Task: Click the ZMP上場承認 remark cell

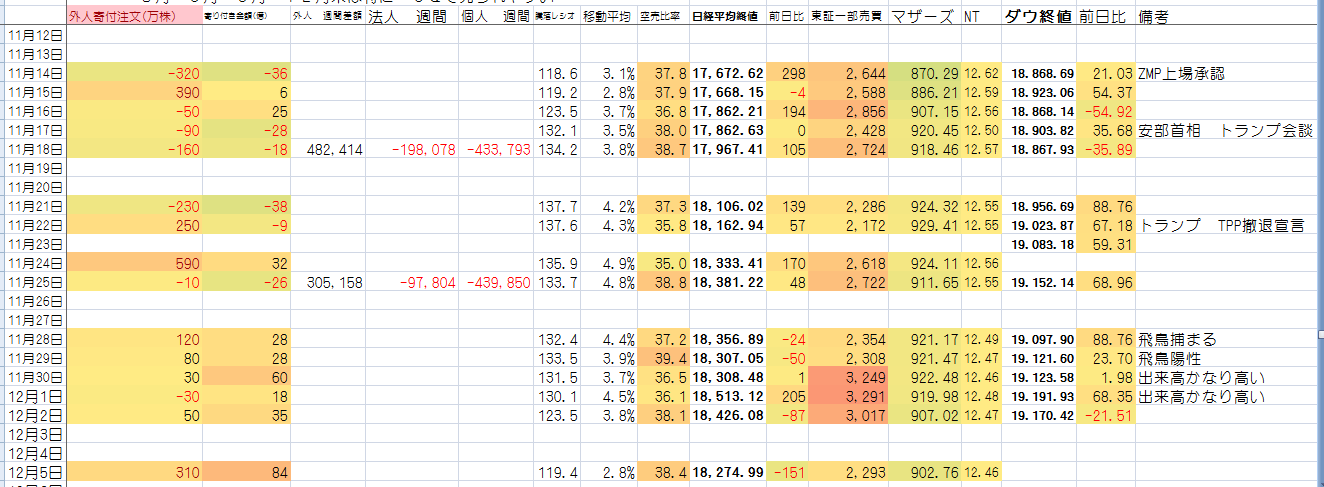Action: coord(1181,73)
